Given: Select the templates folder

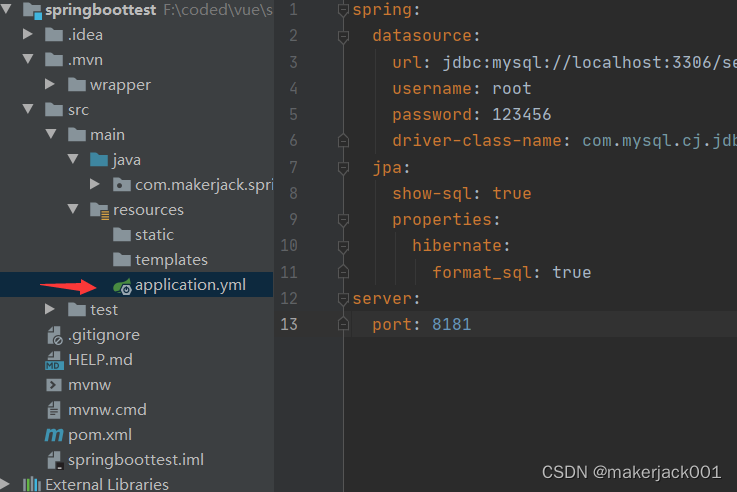Looking at the screenshot, I should 171,260.
